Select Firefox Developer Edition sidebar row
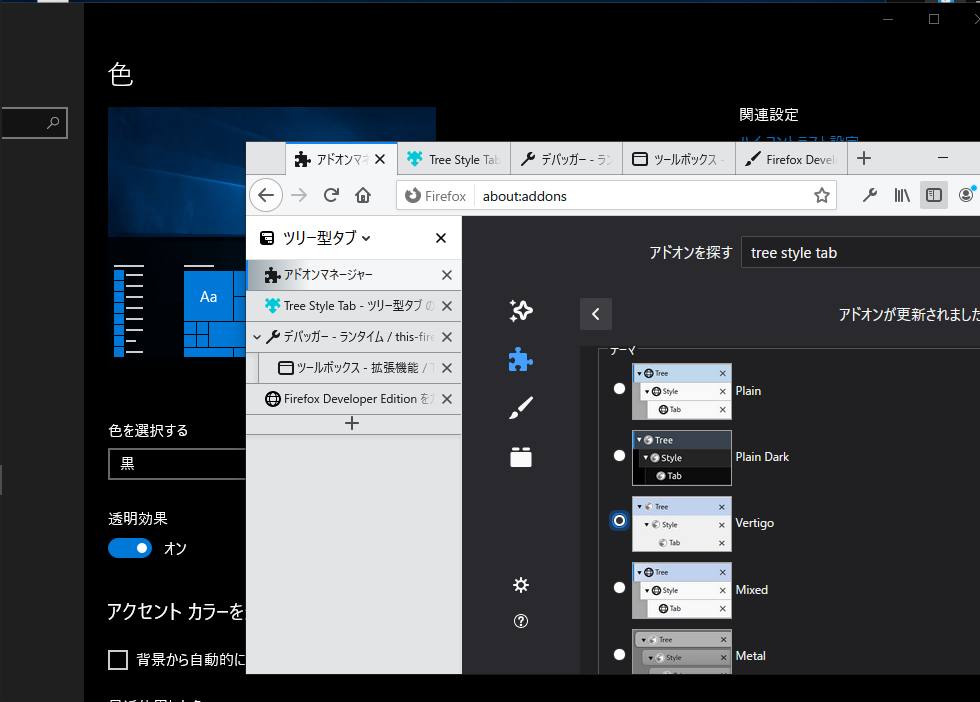Viewport: 980px width, 702px height. tap(354, 399)
